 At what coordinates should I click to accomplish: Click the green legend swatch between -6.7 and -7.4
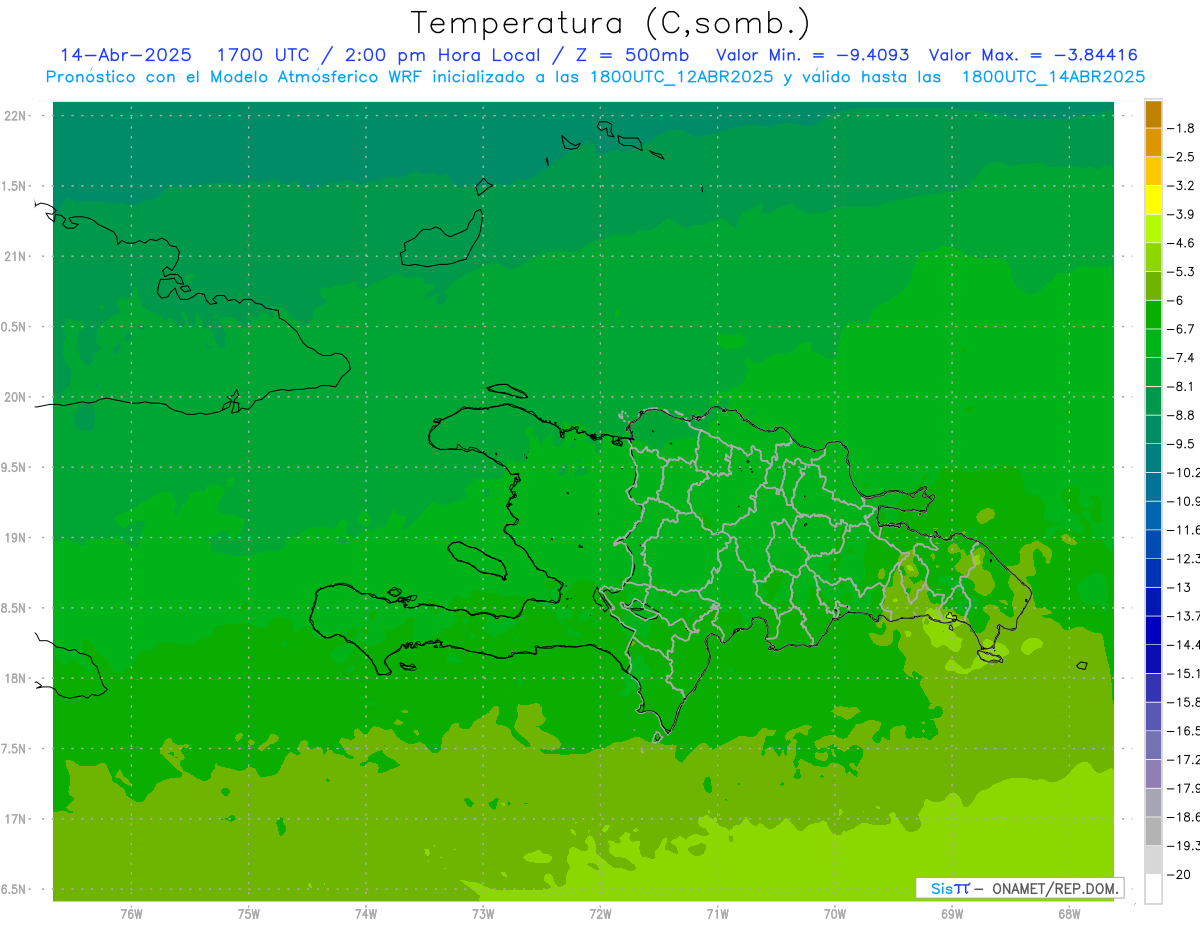pos(1153,343)
